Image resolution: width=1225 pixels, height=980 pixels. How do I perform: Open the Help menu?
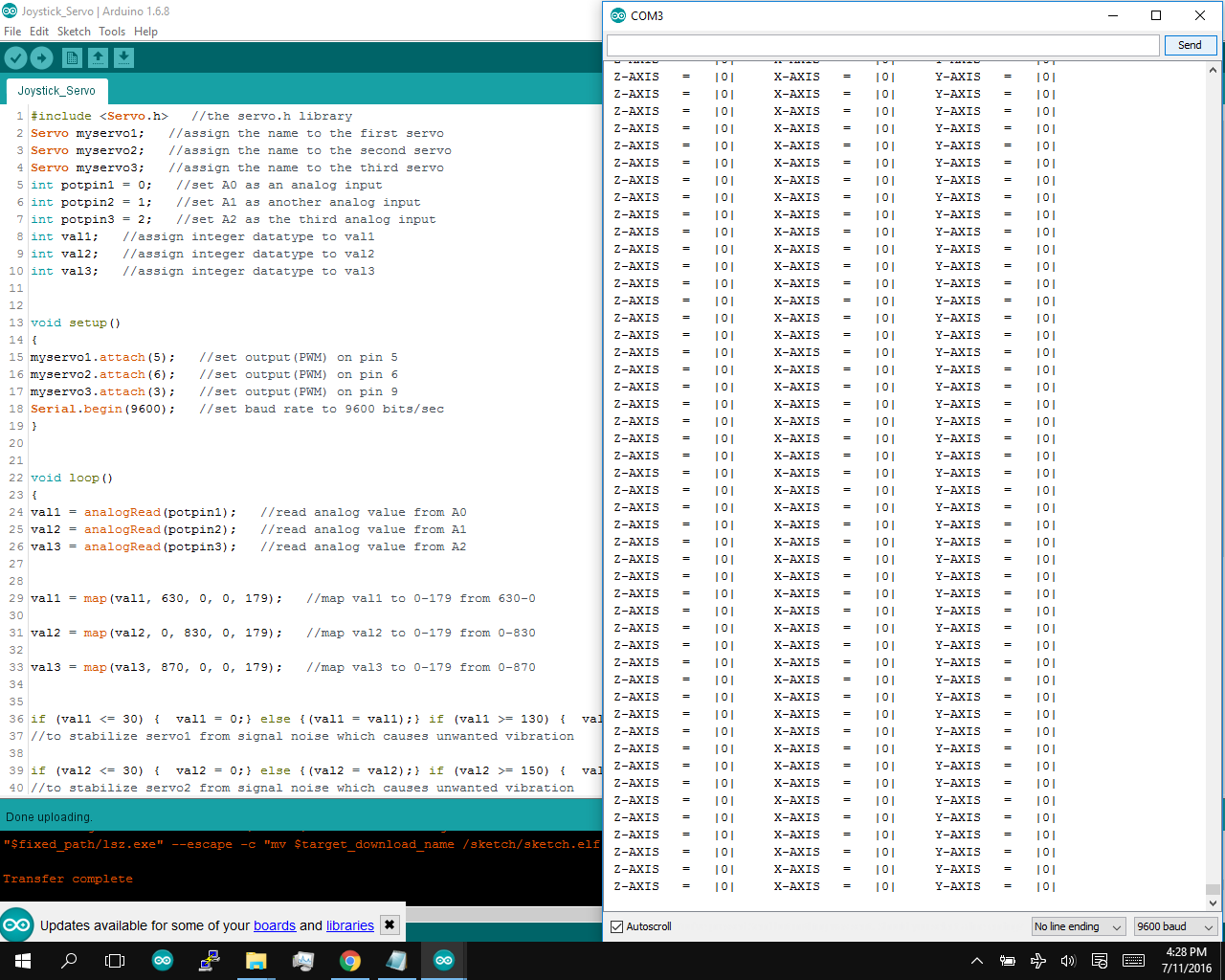click(145, 32)
